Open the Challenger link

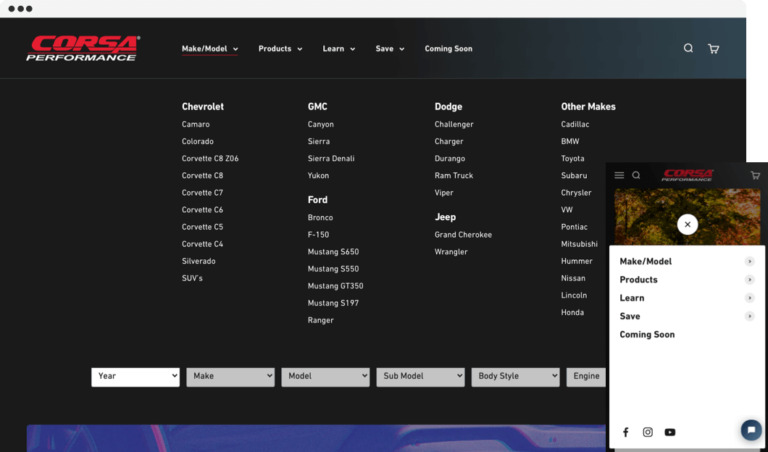[x=454, y=124]
